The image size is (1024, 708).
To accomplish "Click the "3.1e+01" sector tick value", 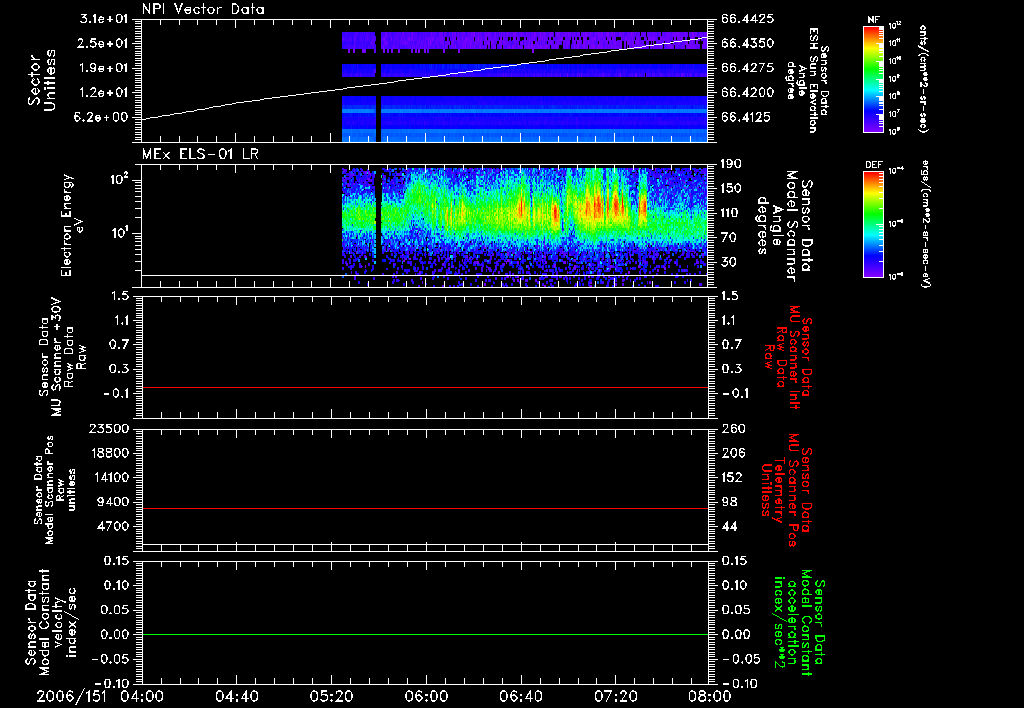I will 104,19.
